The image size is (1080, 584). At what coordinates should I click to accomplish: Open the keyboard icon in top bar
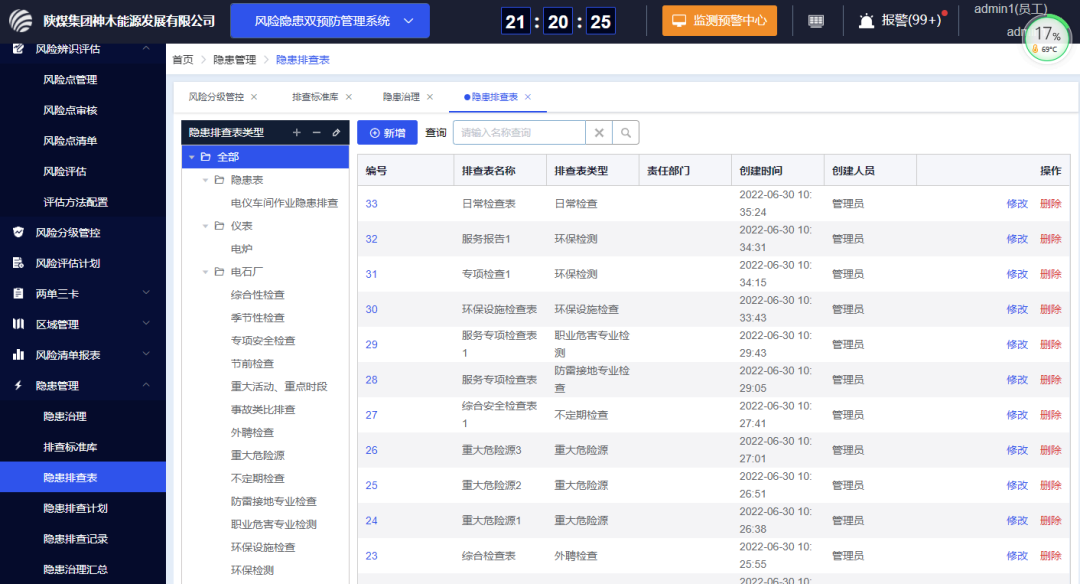816,21
